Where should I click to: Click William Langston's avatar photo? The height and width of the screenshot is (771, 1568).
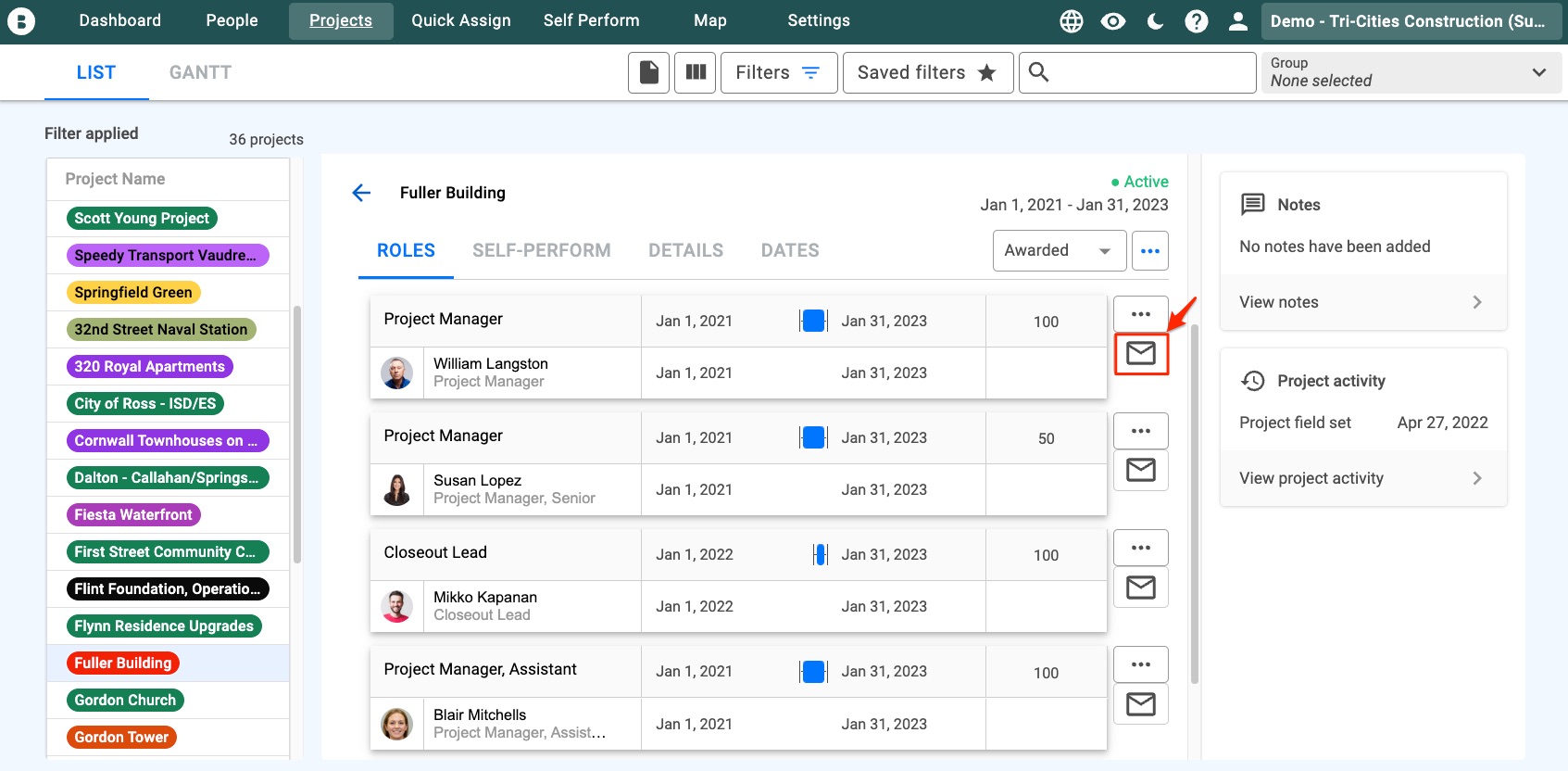point(397,373)
